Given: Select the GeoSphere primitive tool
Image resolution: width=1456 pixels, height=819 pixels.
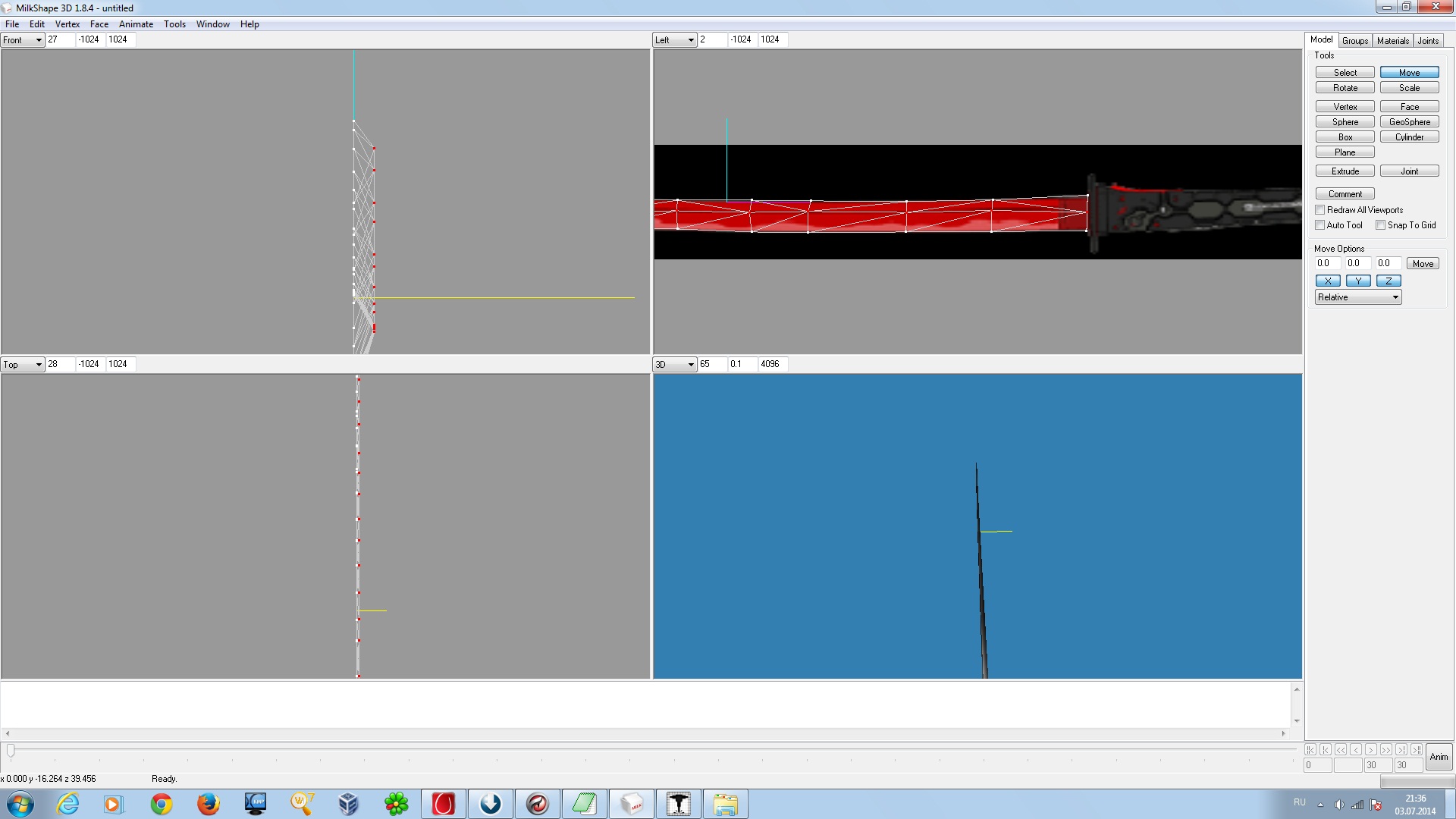Looking at the screenshot, I should point(1409,122).
